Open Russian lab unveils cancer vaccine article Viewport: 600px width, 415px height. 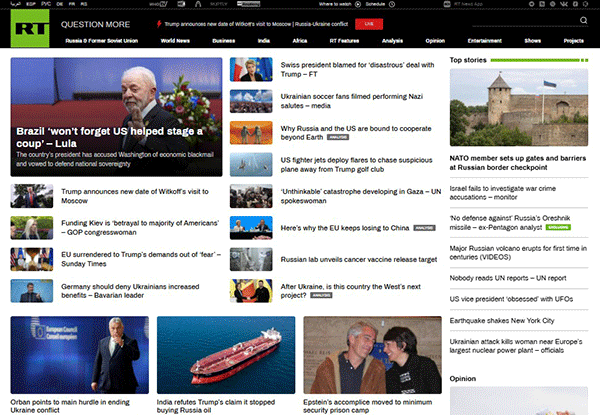(x=359, y=259)
